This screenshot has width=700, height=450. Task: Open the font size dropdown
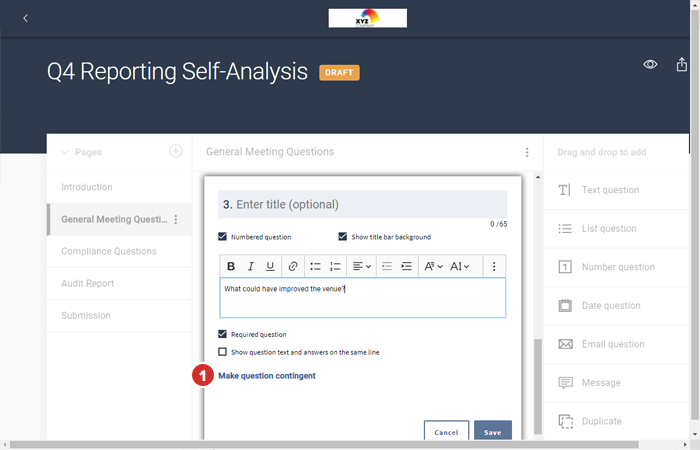(x=460, y=266)
